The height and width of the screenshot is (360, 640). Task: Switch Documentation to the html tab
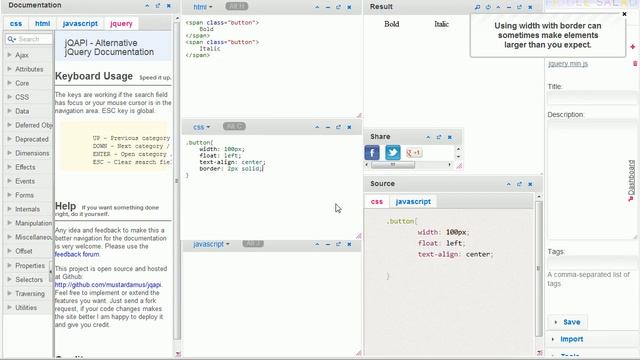42,24
